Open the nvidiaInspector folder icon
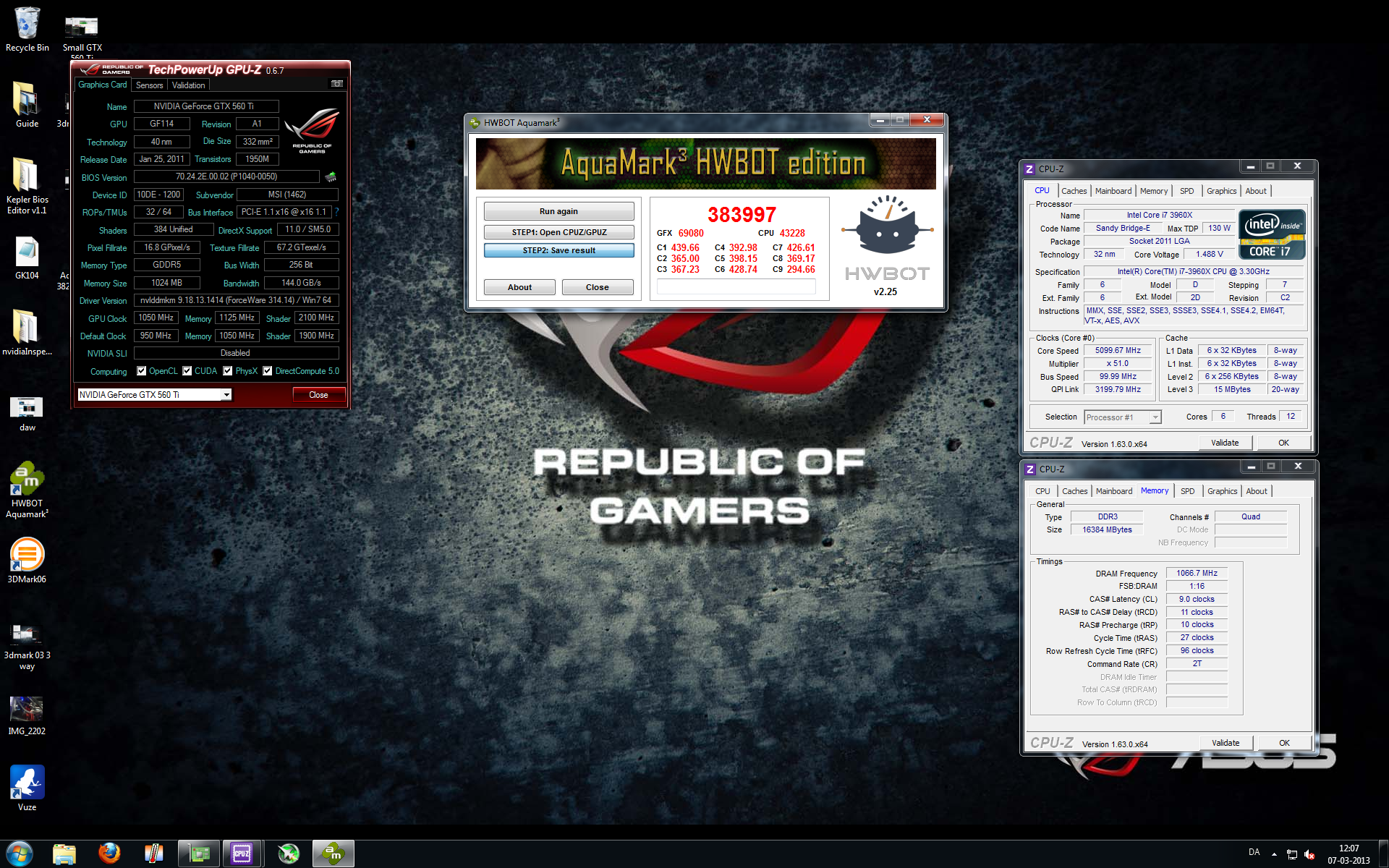1389x868 pixels. click(27, 333)
